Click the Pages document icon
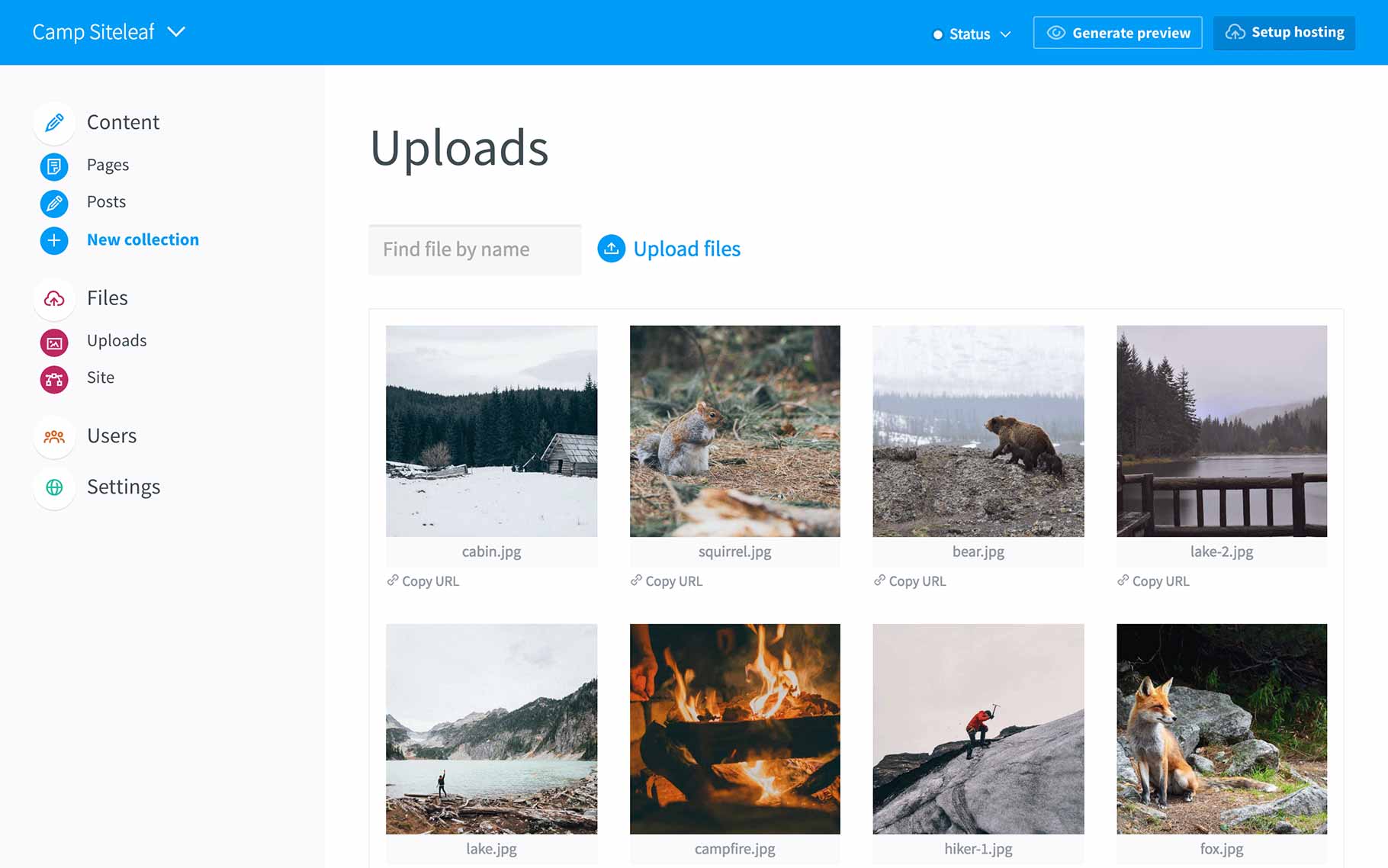The height and width of the screenshot is (868, 1388). pos(54,166)
